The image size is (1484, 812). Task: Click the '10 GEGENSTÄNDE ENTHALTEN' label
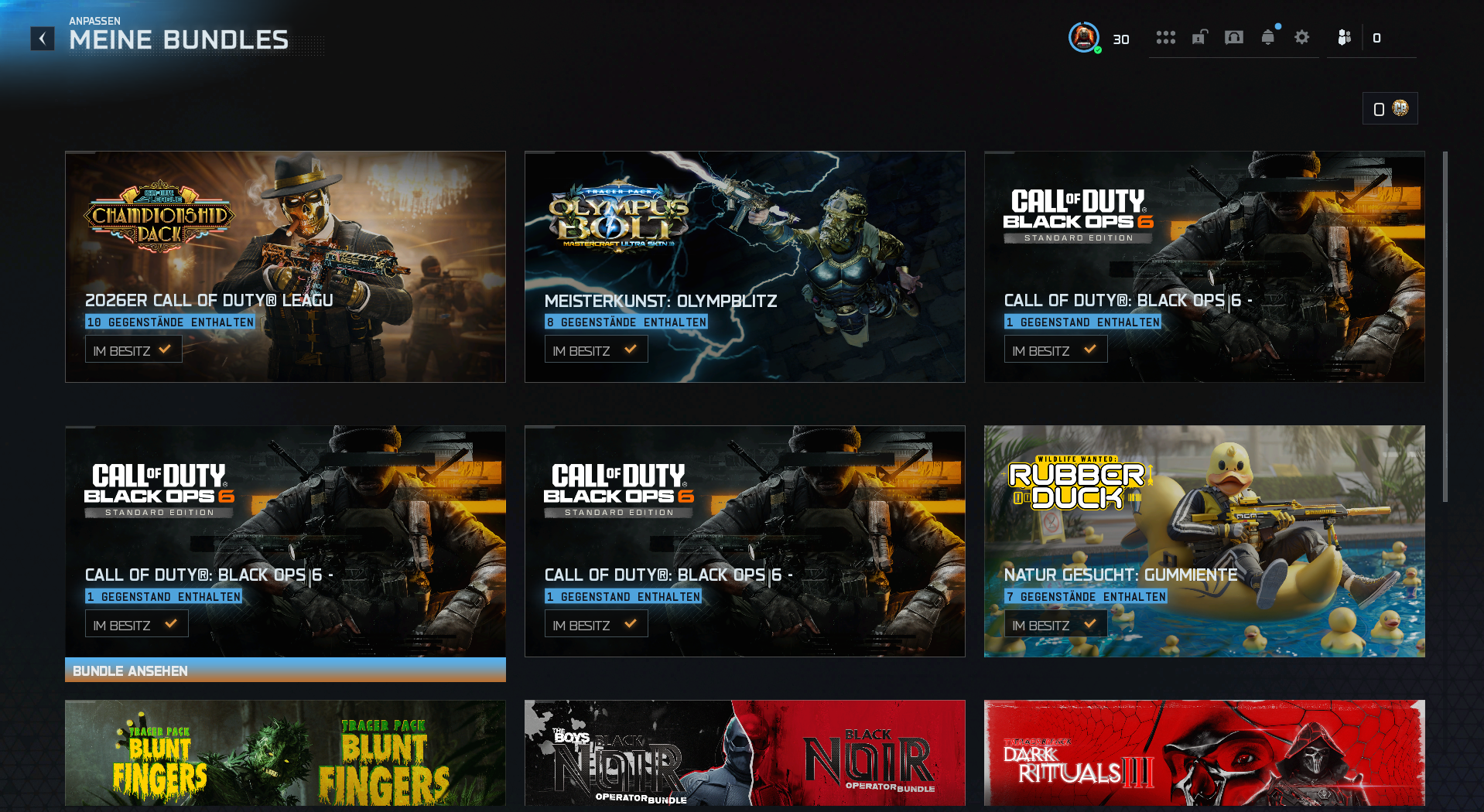pos(170,322)
